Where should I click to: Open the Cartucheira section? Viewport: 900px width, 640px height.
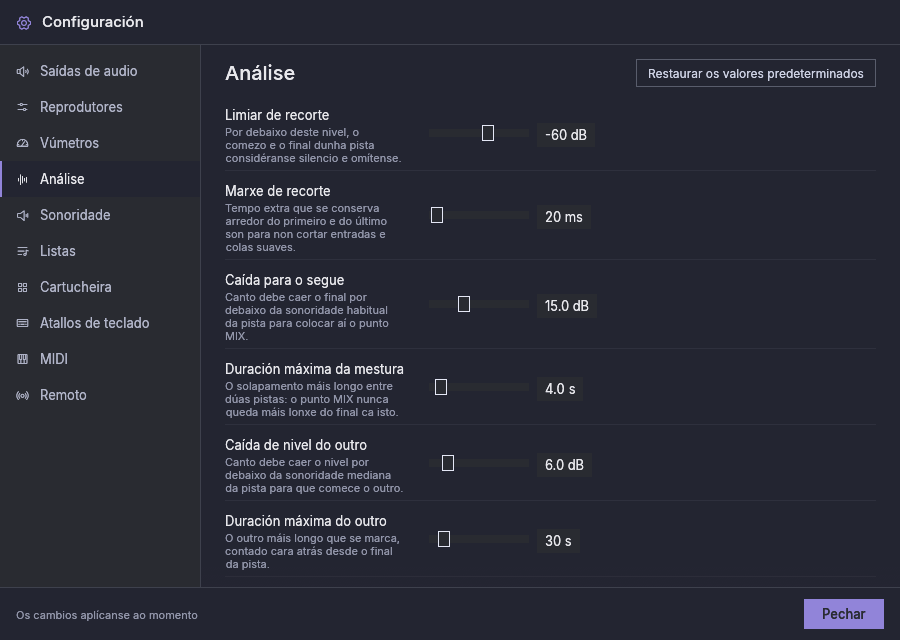pos(100,288)
